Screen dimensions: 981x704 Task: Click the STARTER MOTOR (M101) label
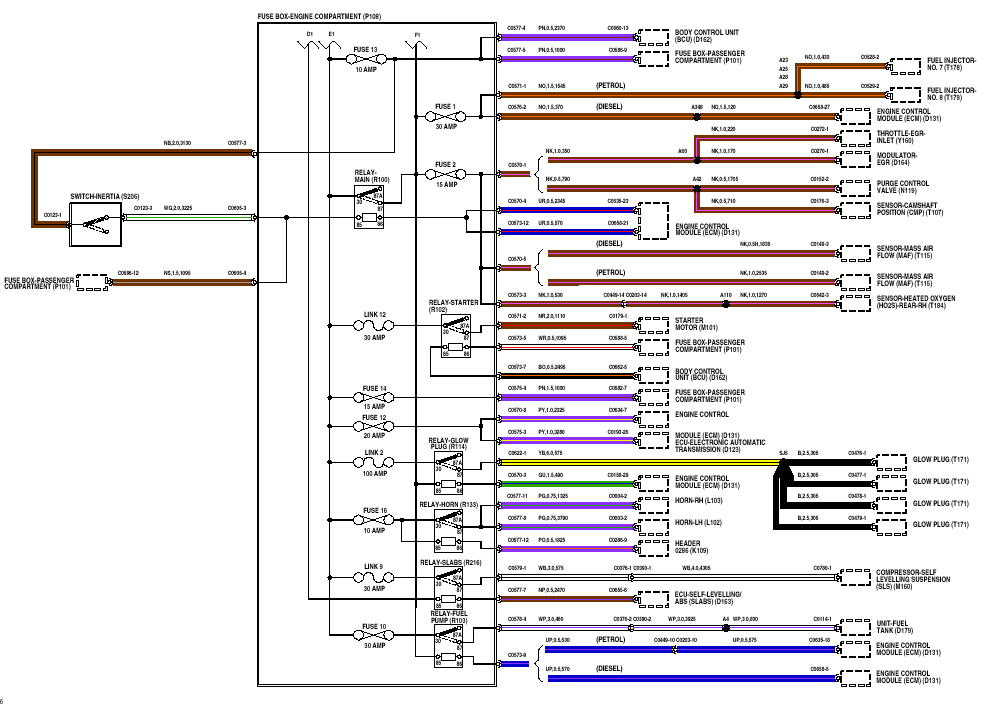(696, 324)
